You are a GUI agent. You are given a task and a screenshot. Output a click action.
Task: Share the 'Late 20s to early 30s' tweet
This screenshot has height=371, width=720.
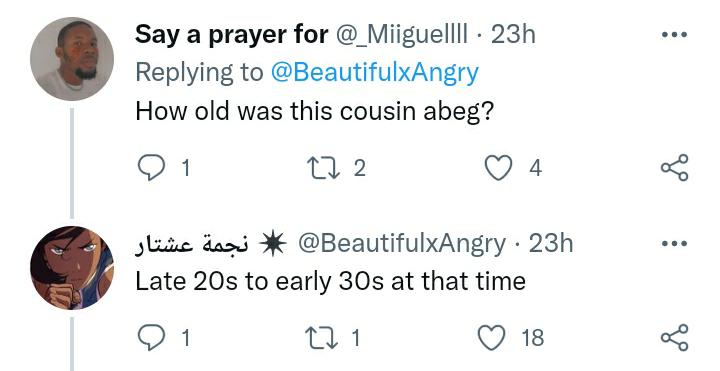pos(675,337)
